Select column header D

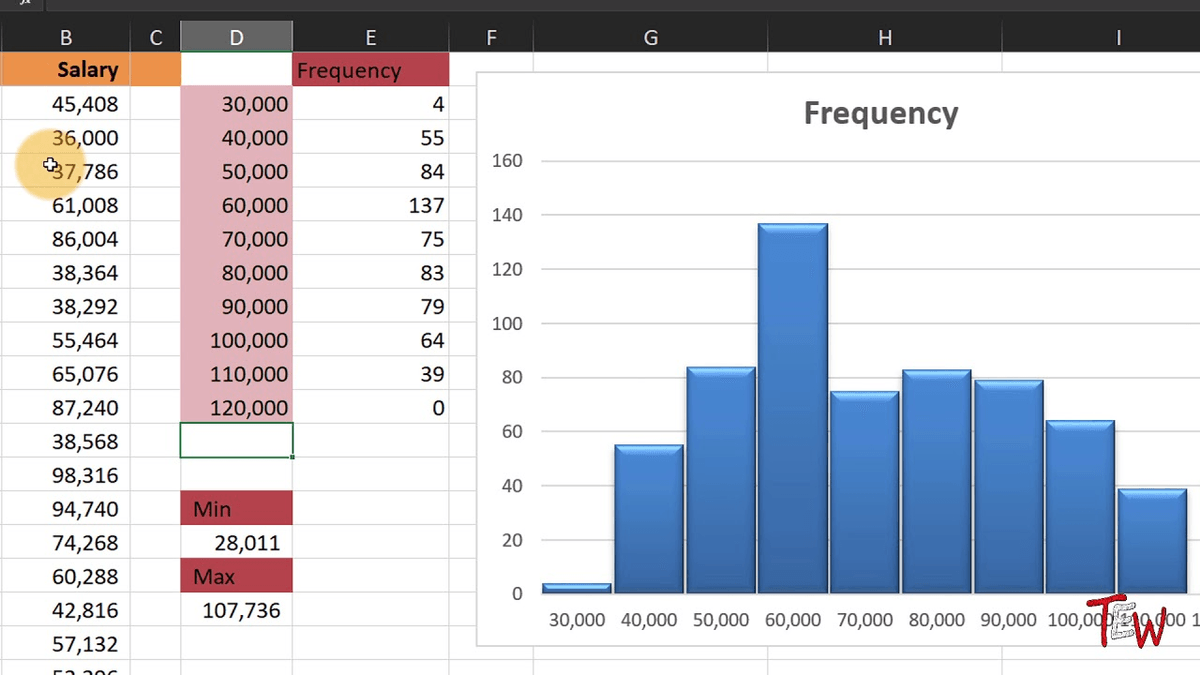pyautogui.click(x=236, y=37)
